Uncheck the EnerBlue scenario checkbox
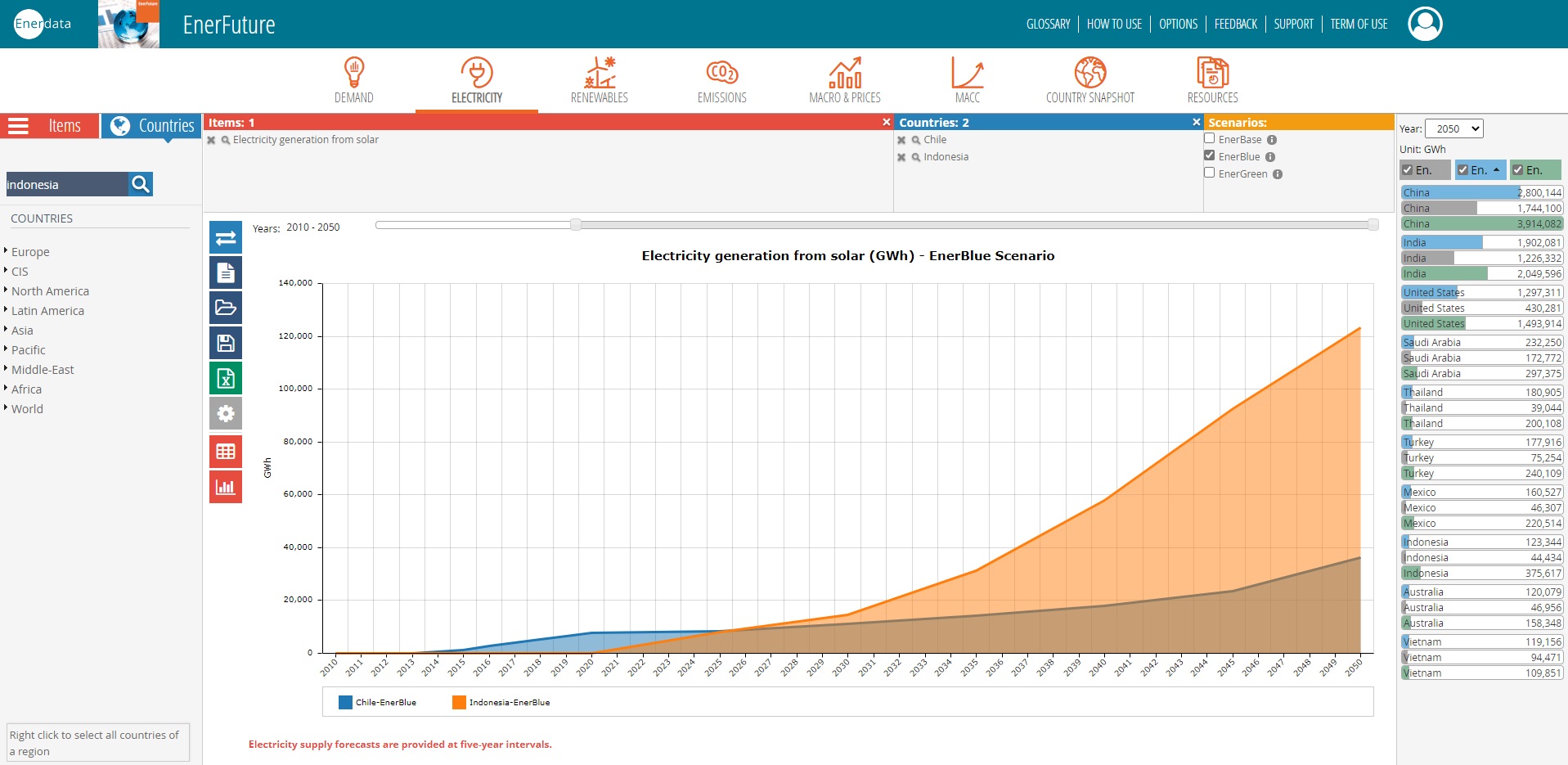This screenshot has height=765, width=1568. (x=1209, y=155)
